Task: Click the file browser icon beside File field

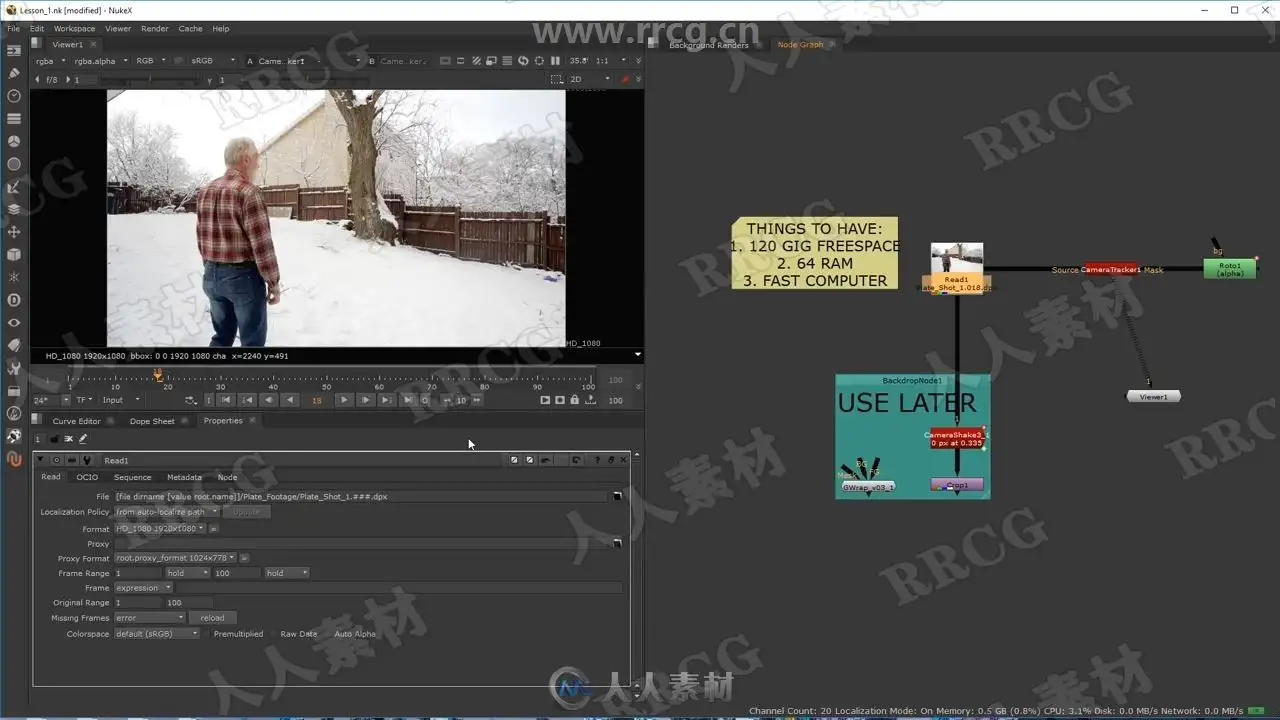Action: [x=617, y=496]
